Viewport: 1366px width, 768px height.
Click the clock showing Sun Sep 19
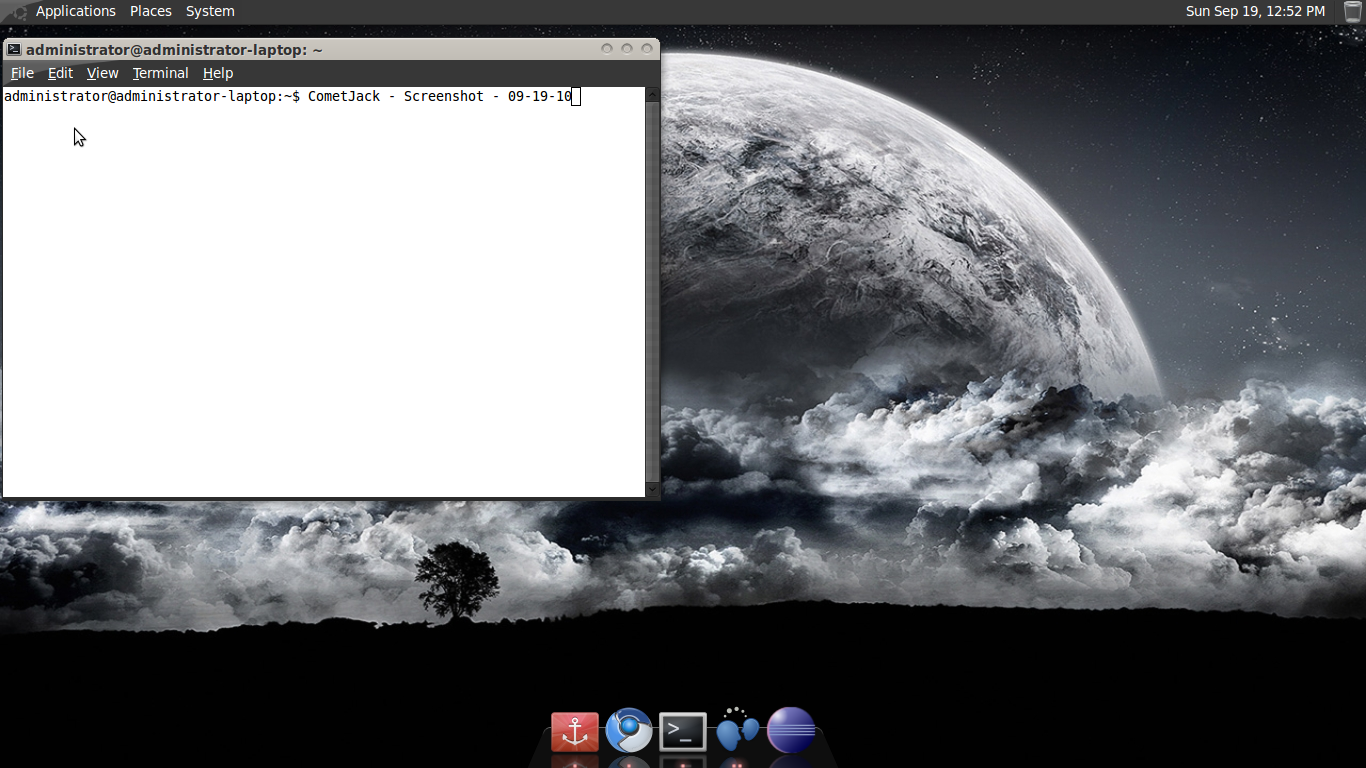[1255, 11]
